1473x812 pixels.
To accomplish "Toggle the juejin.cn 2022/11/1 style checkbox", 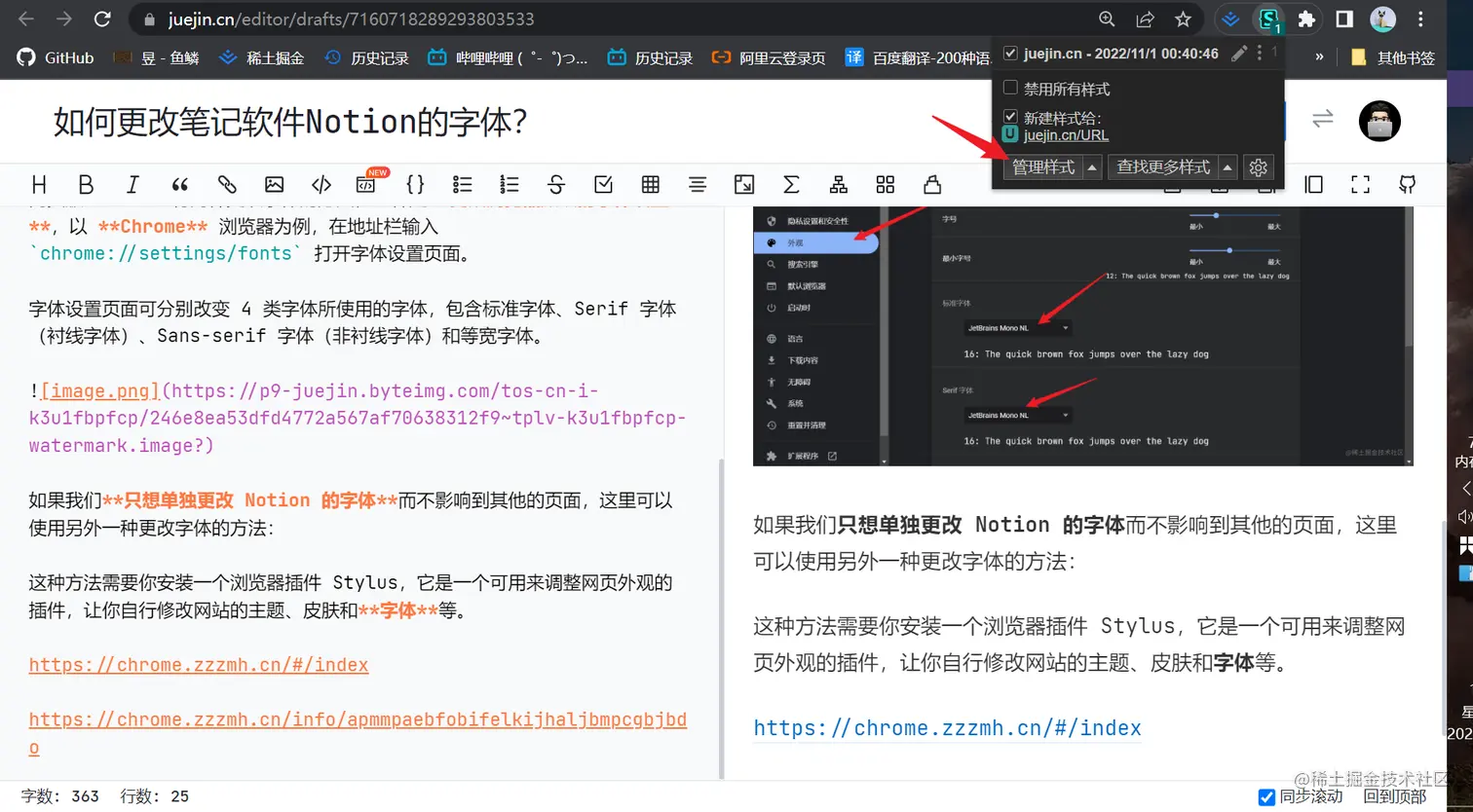I will 1010,54.
